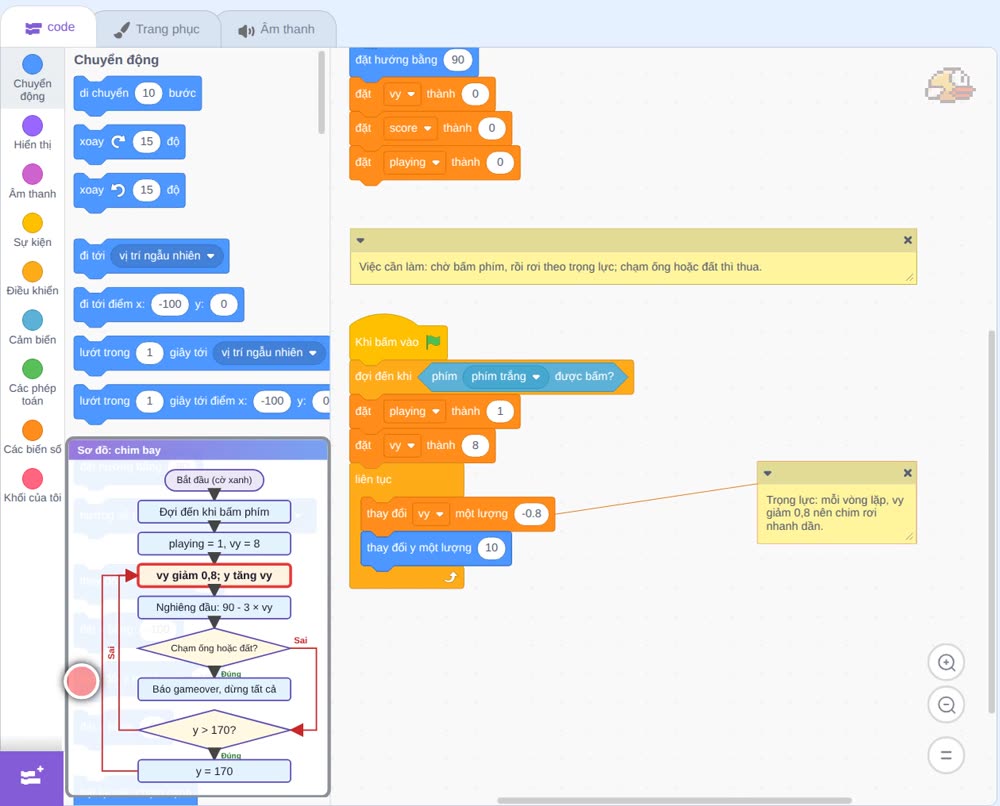Open variable dropdown in 'thay đổi vy' block
The image size is (1000, 806).
[432, 514]
